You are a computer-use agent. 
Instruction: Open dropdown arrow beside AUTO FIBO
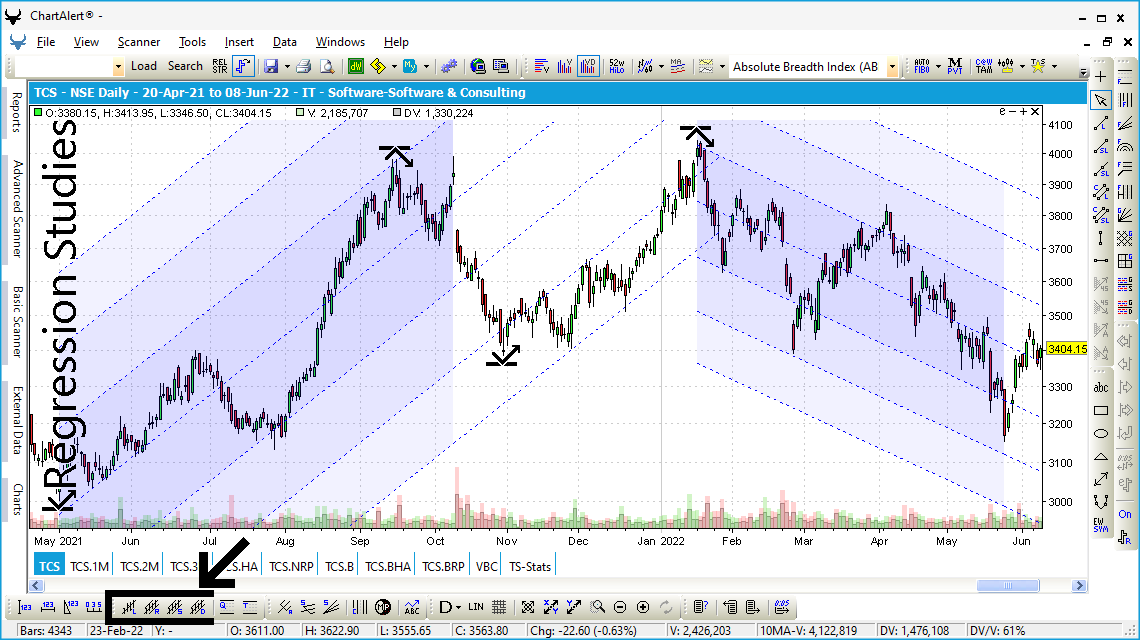pos(938,66)
